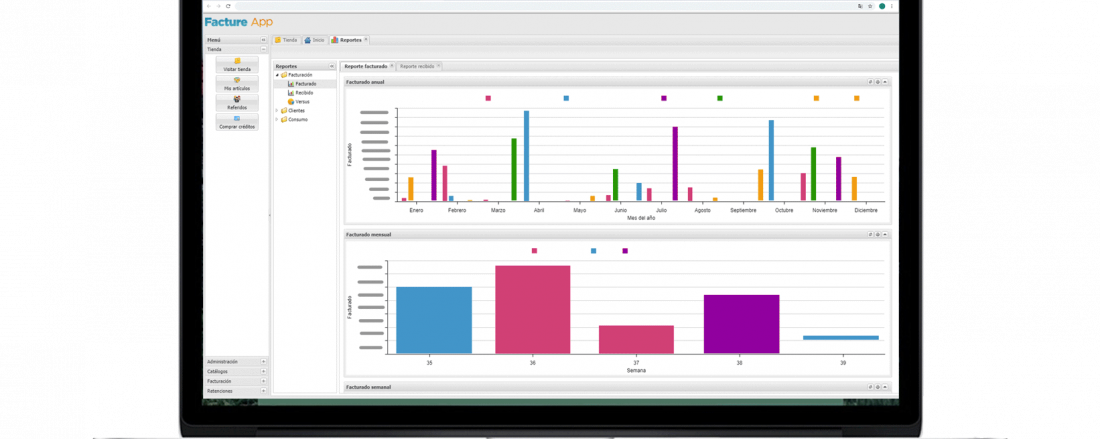This screenshot has width=1100, height=439.
Task: Click the Visitar tienda button
Action: 237,65
